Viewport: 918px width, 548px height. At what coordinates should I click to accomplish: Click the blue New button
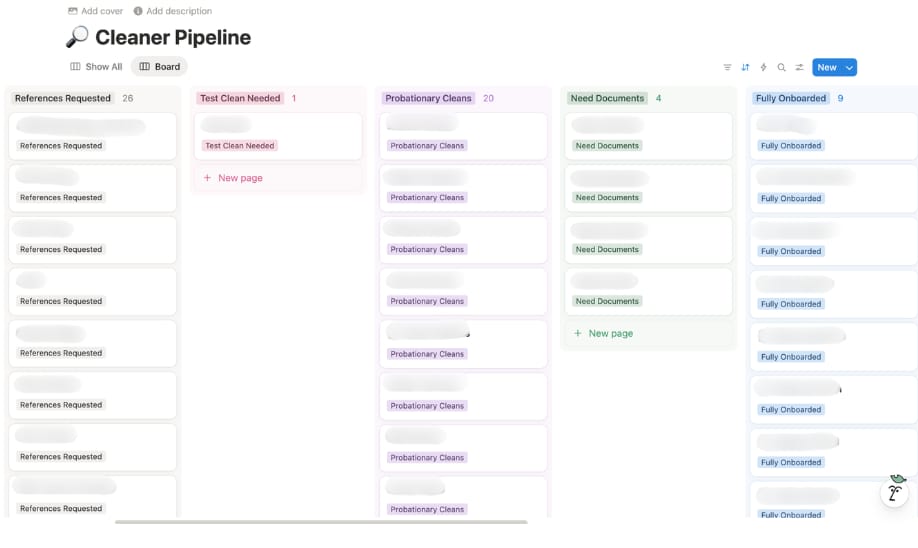pyautogui.click(x=826, y=68)
